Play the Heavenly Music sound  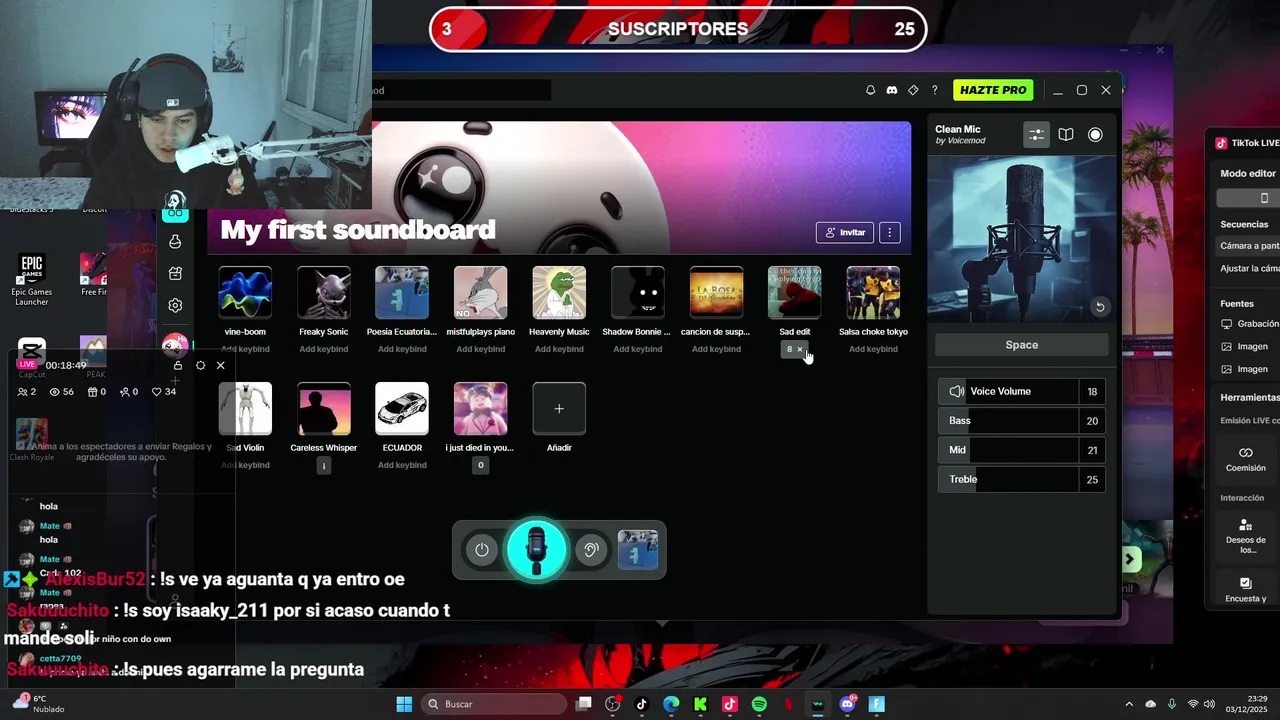[559, 293]
